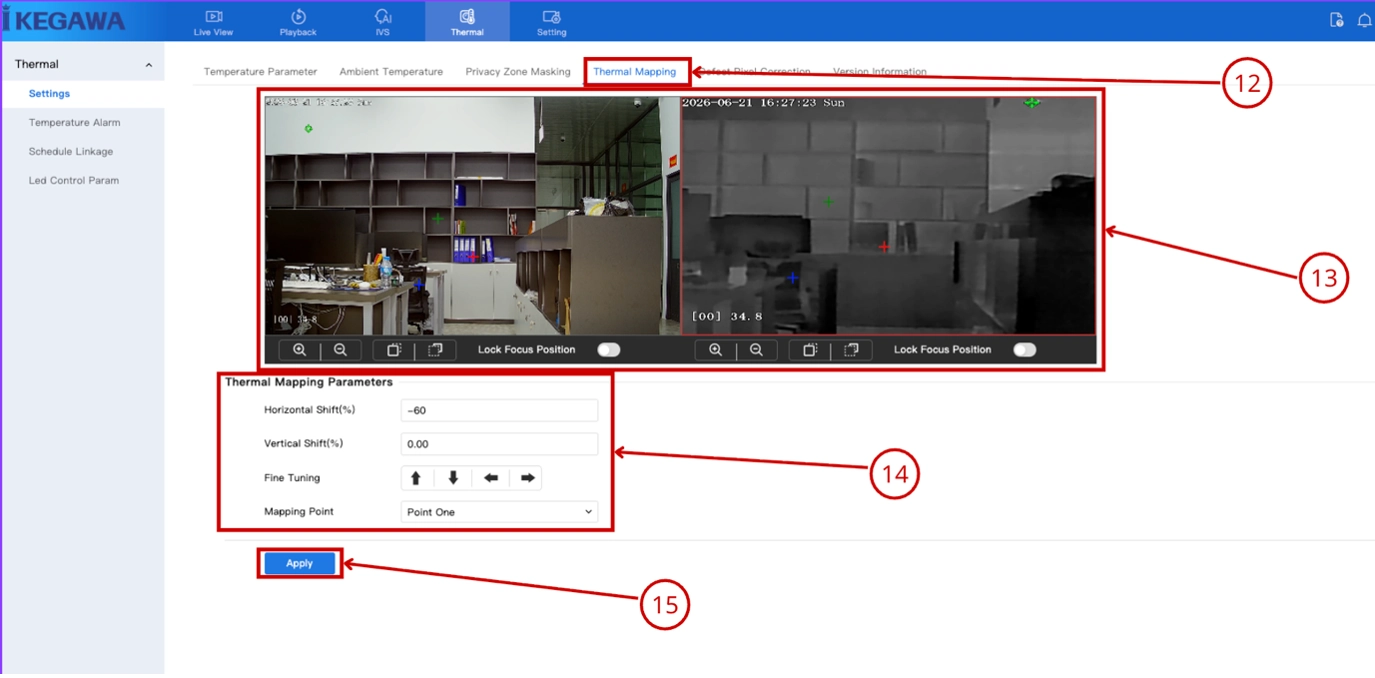Click the visible-light camera preview

click(x=472, y=215)
